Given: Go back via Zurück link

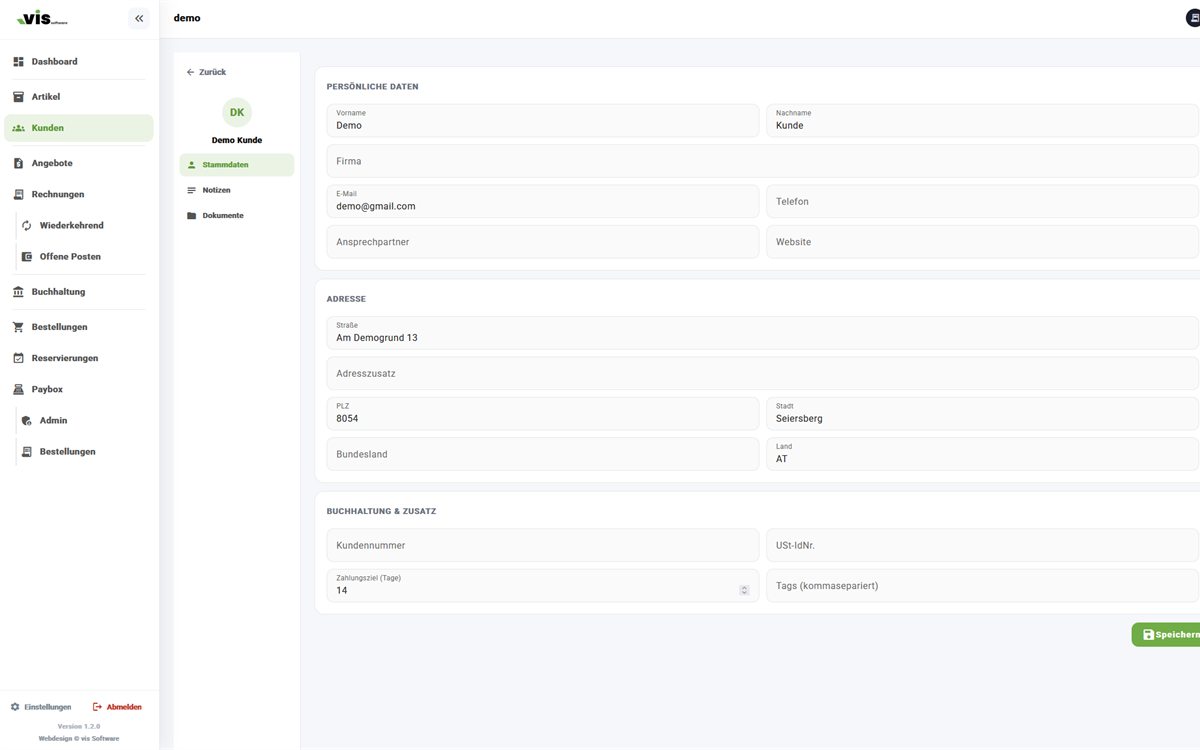Looking at the screenshot, I should tap(206, 72).
